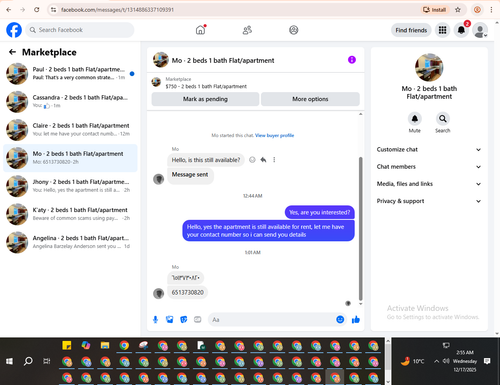
Task: Mute the conversation with bell icon
Action: click(415, 119)
